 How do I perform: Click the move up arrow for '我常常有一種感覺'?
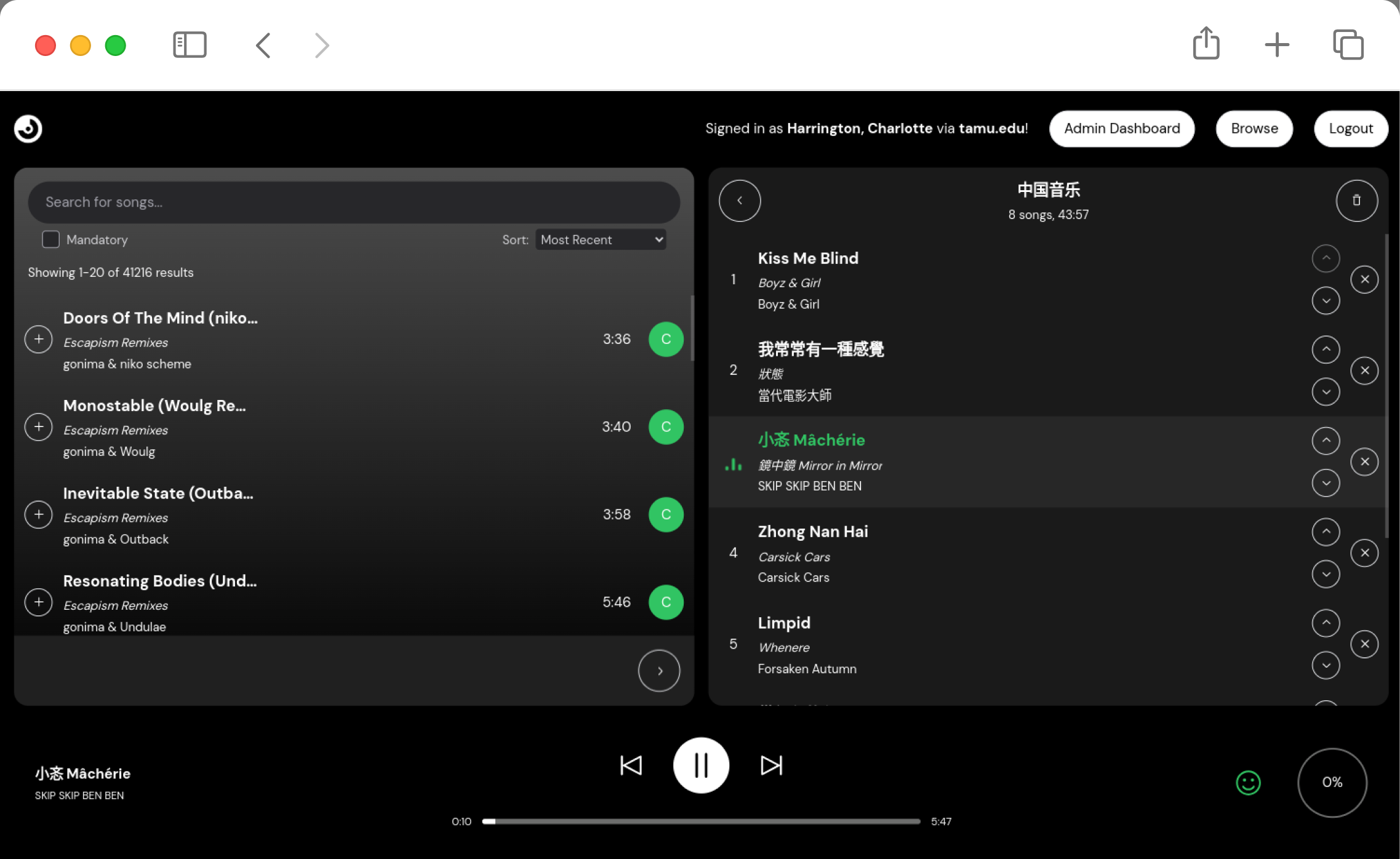coord(1326,349)
